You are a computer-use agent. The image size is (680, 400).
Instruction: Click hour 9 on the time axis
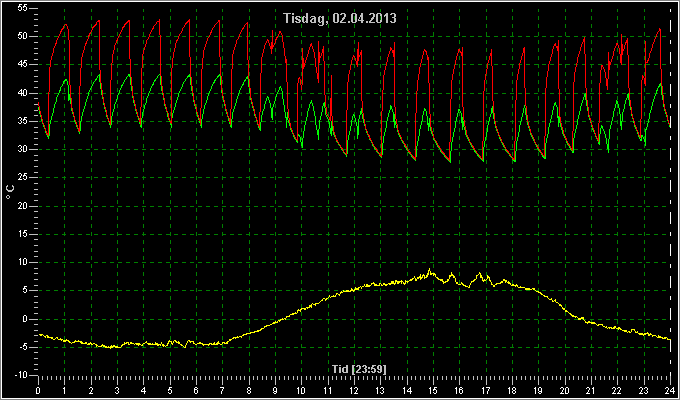pyautogui.click(x=275, y=390)
